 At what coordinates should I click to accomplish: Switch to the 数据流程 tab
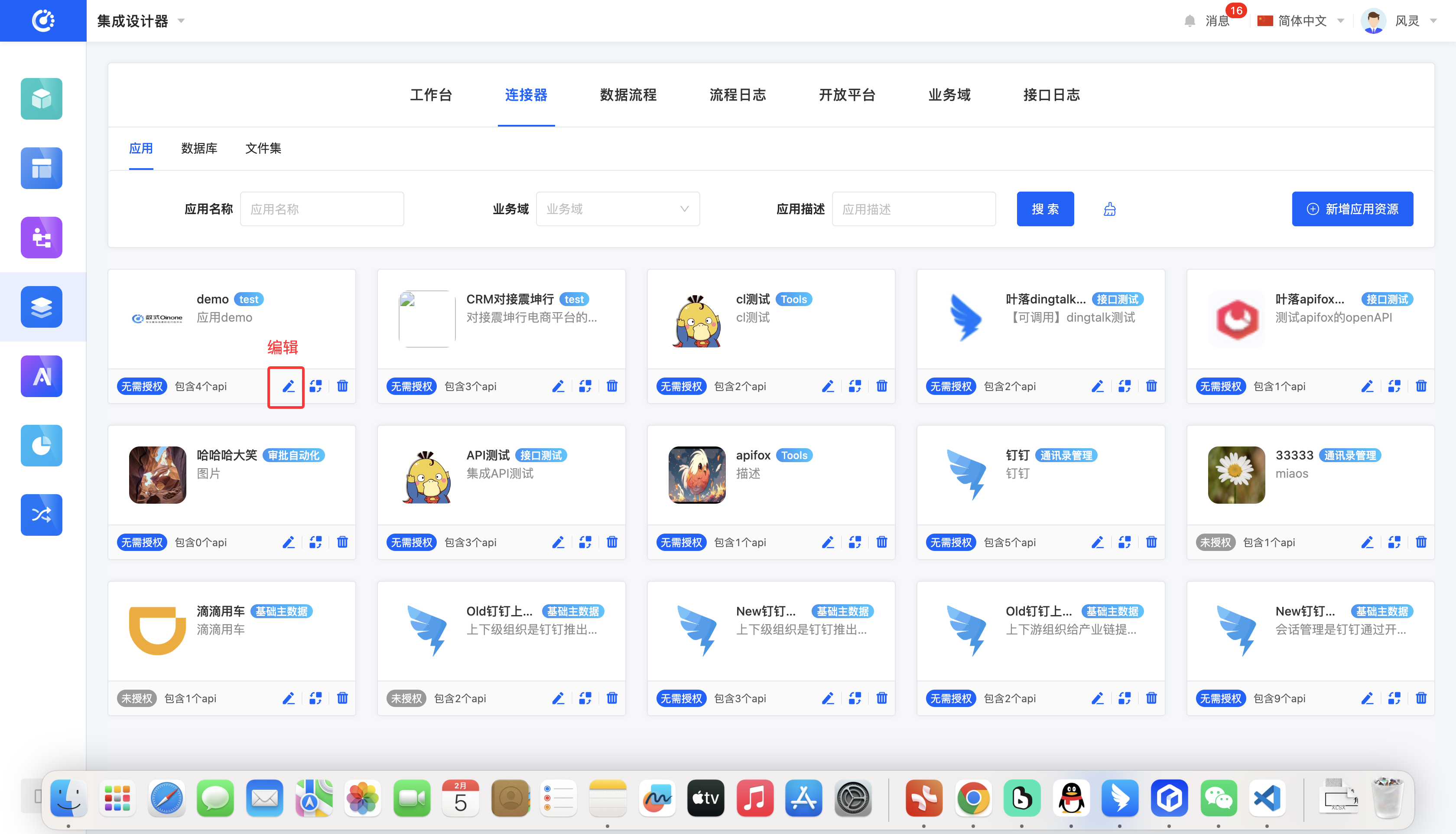coord(627,94)
